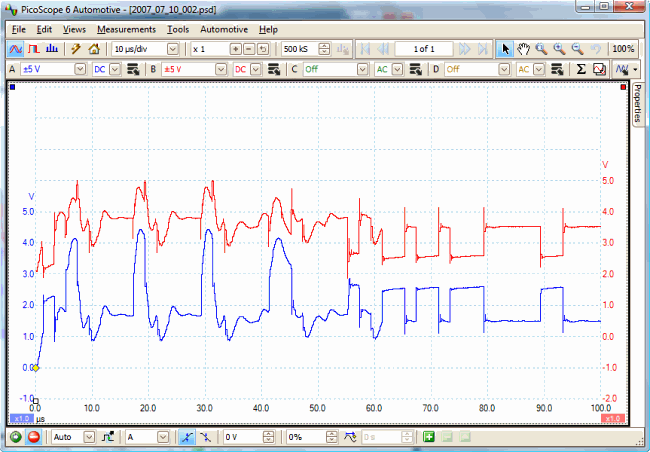Select the Hand pan tool
Screen dimensions: 650x452
point(524,49)
